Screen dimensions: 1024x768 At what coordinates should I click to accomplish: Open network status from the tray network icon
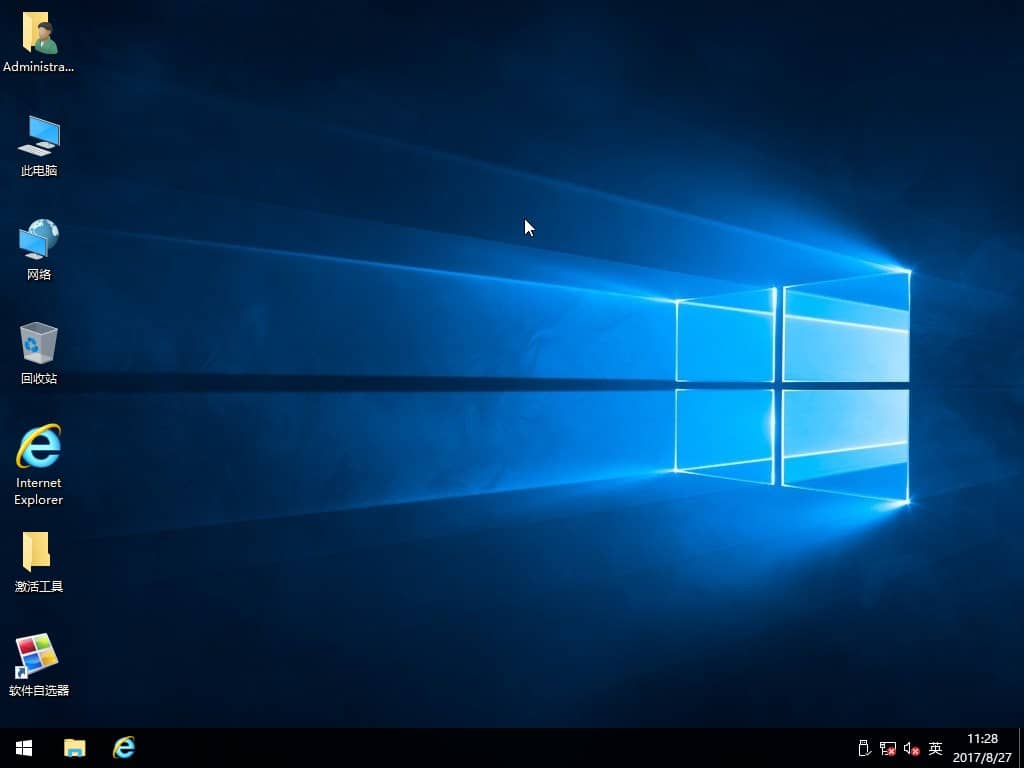point(886,748)
